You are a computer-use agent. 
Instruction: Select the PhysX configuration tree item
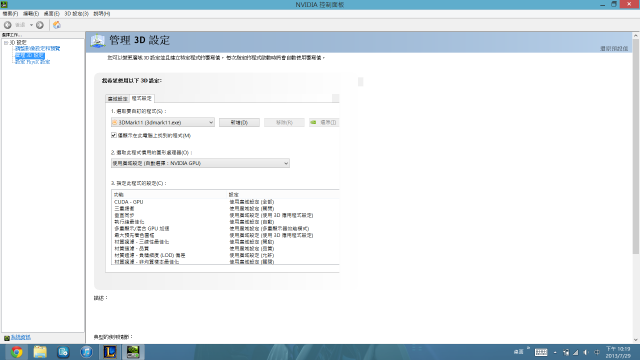pos(33,62)
